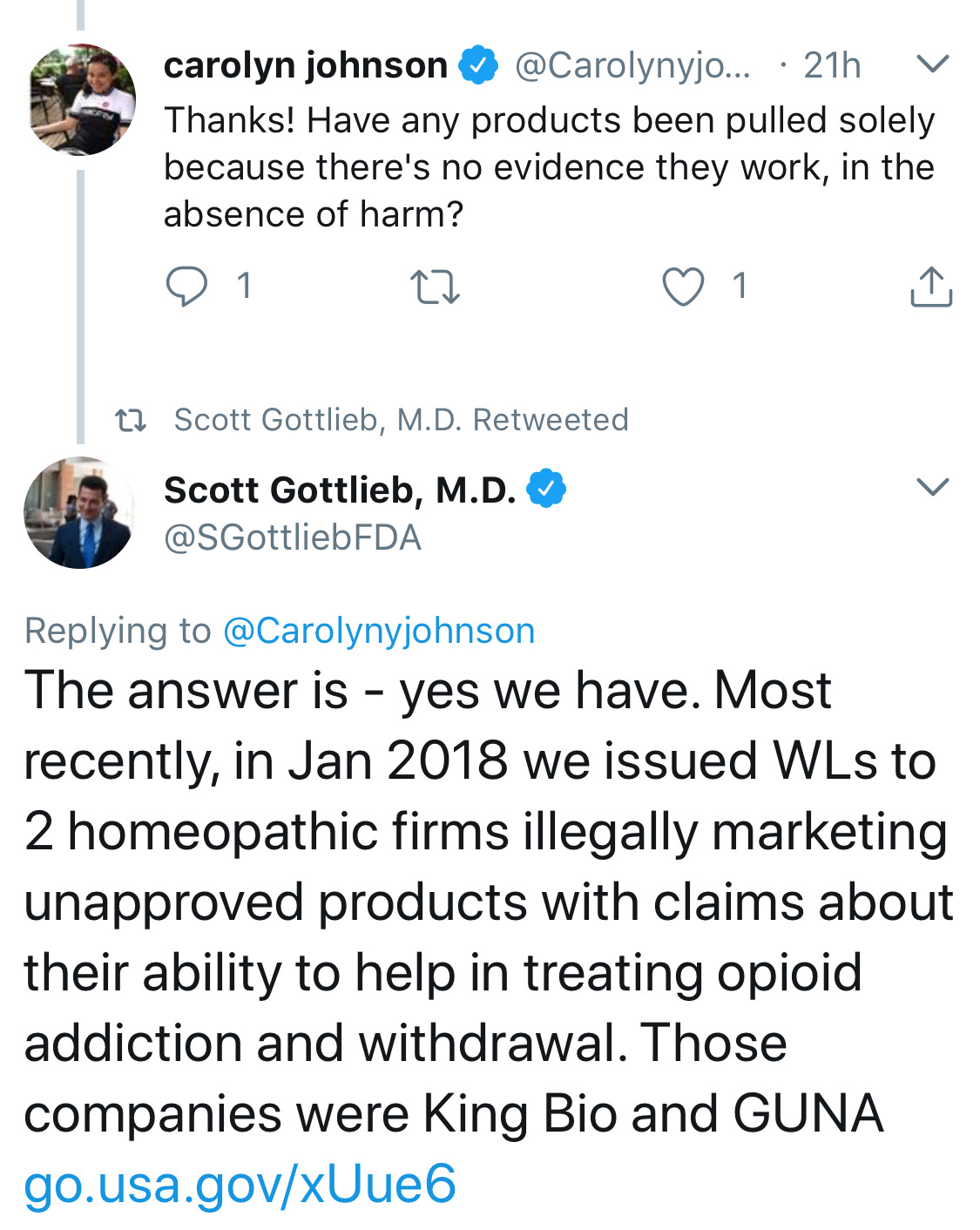980x1230 pixels.
Task: Tap carolyn johnson's verified badge
Action: pos(478,66)
